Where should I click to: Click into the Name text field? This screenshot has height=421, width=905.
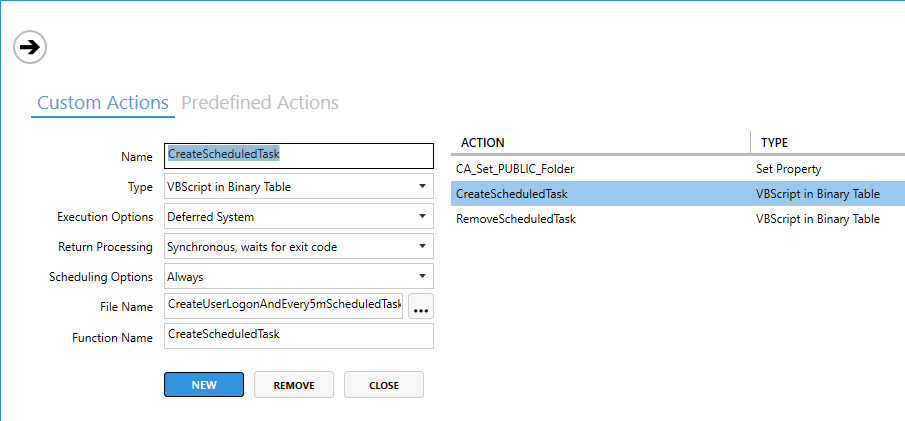point(298,156)
